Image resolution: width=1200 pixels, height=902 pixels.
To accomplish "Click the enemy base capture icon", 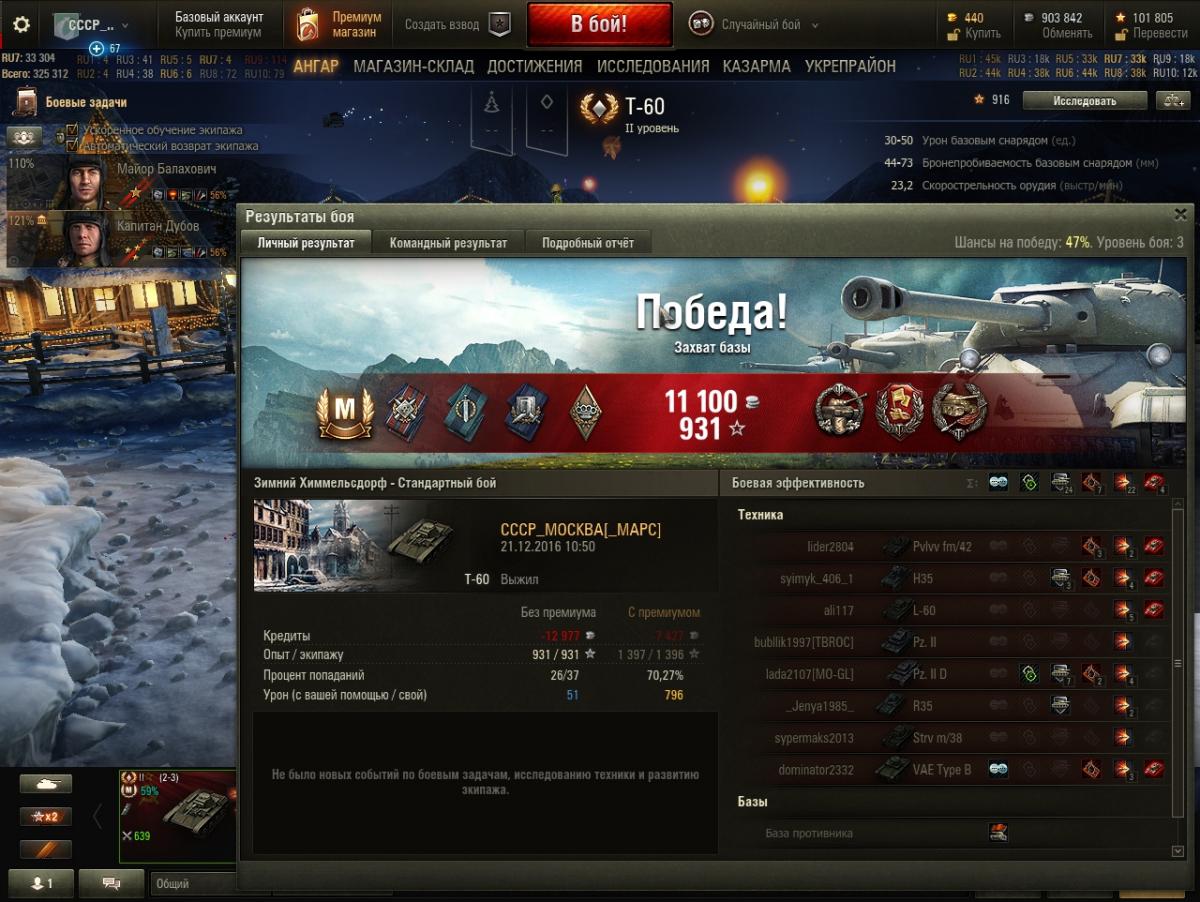I will tap(997, 832).
